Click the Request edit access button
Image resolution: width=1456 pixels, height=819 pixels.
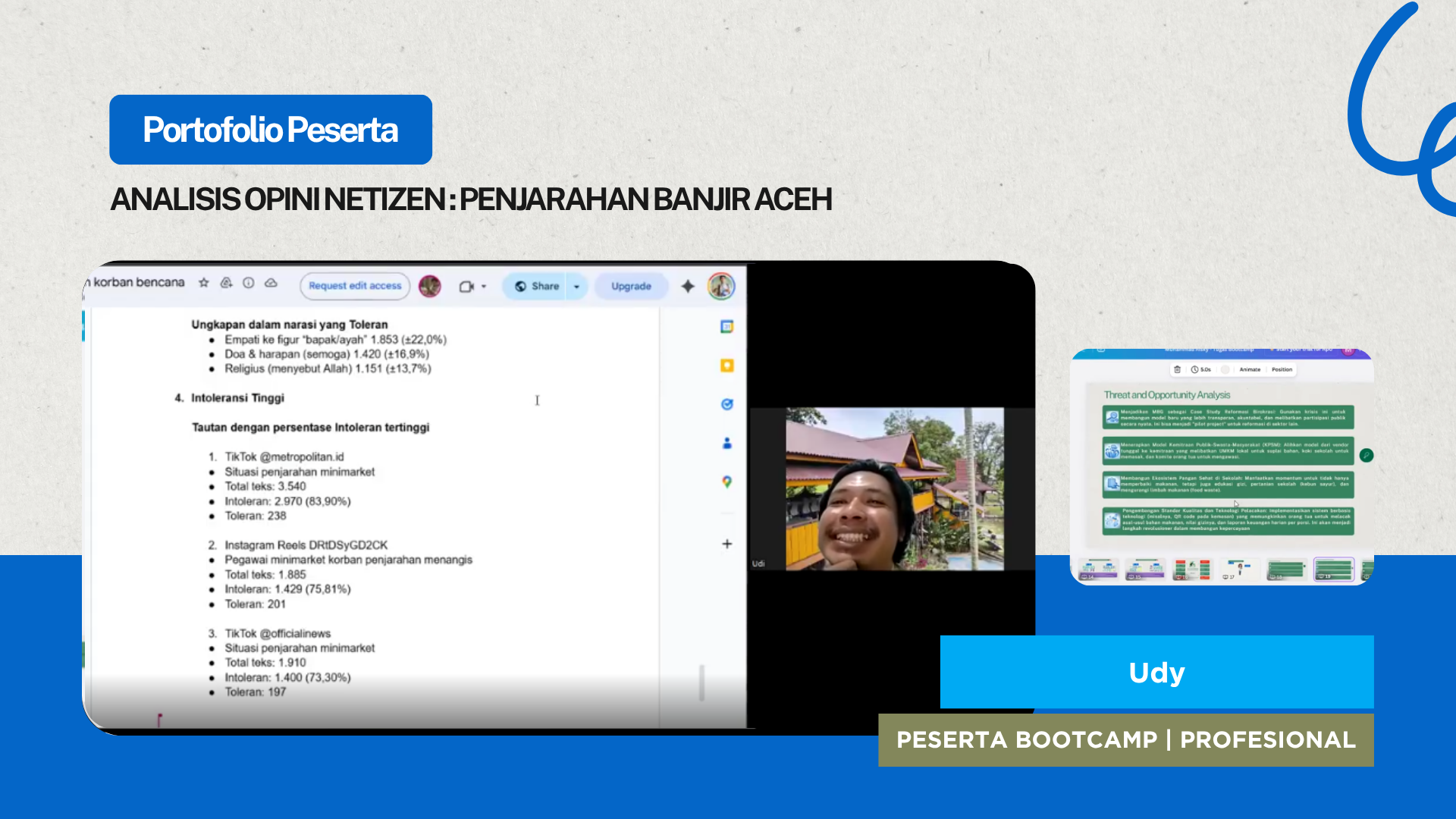point(355,286)
